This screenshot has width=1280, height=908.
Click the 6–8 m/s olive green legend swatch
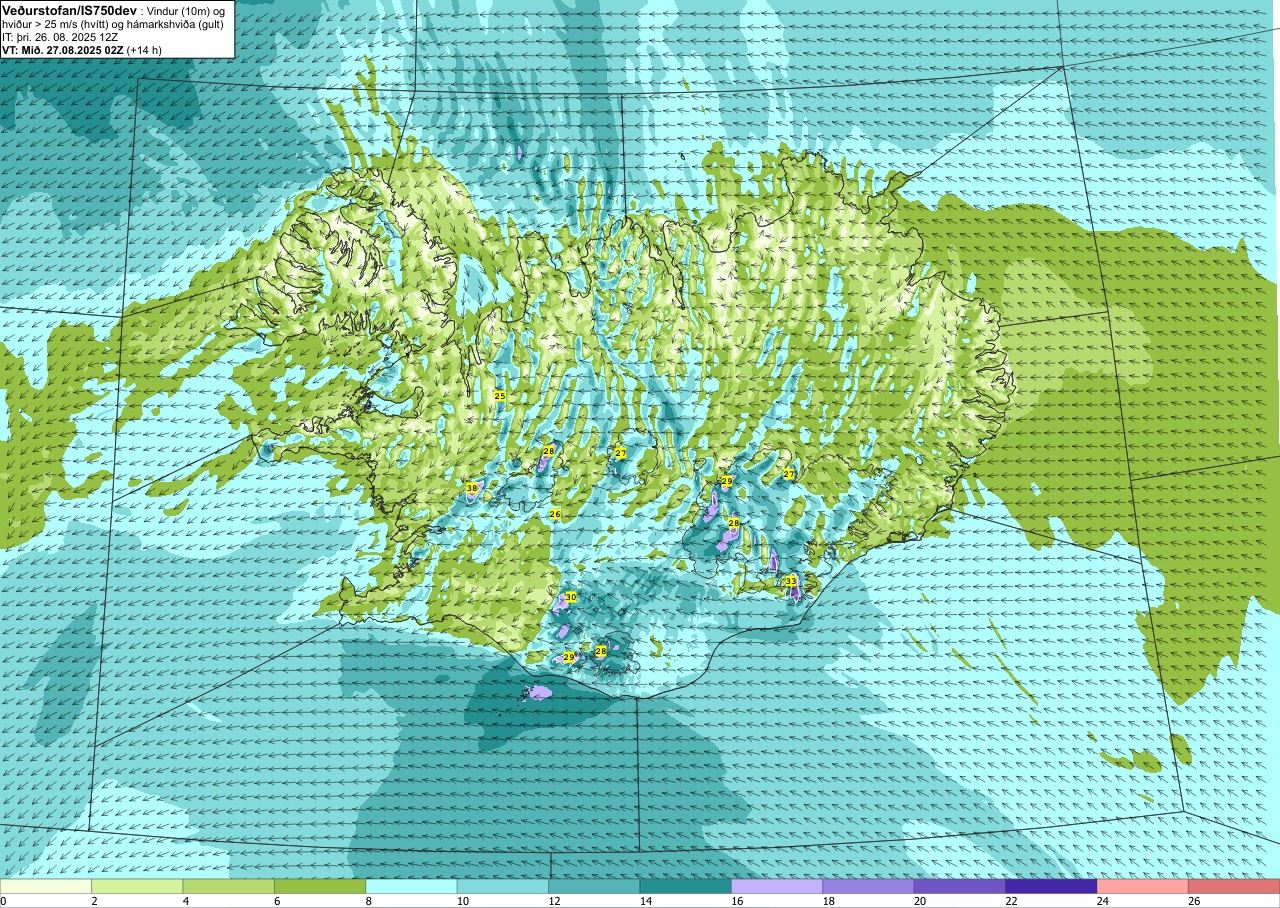point(320,886)
